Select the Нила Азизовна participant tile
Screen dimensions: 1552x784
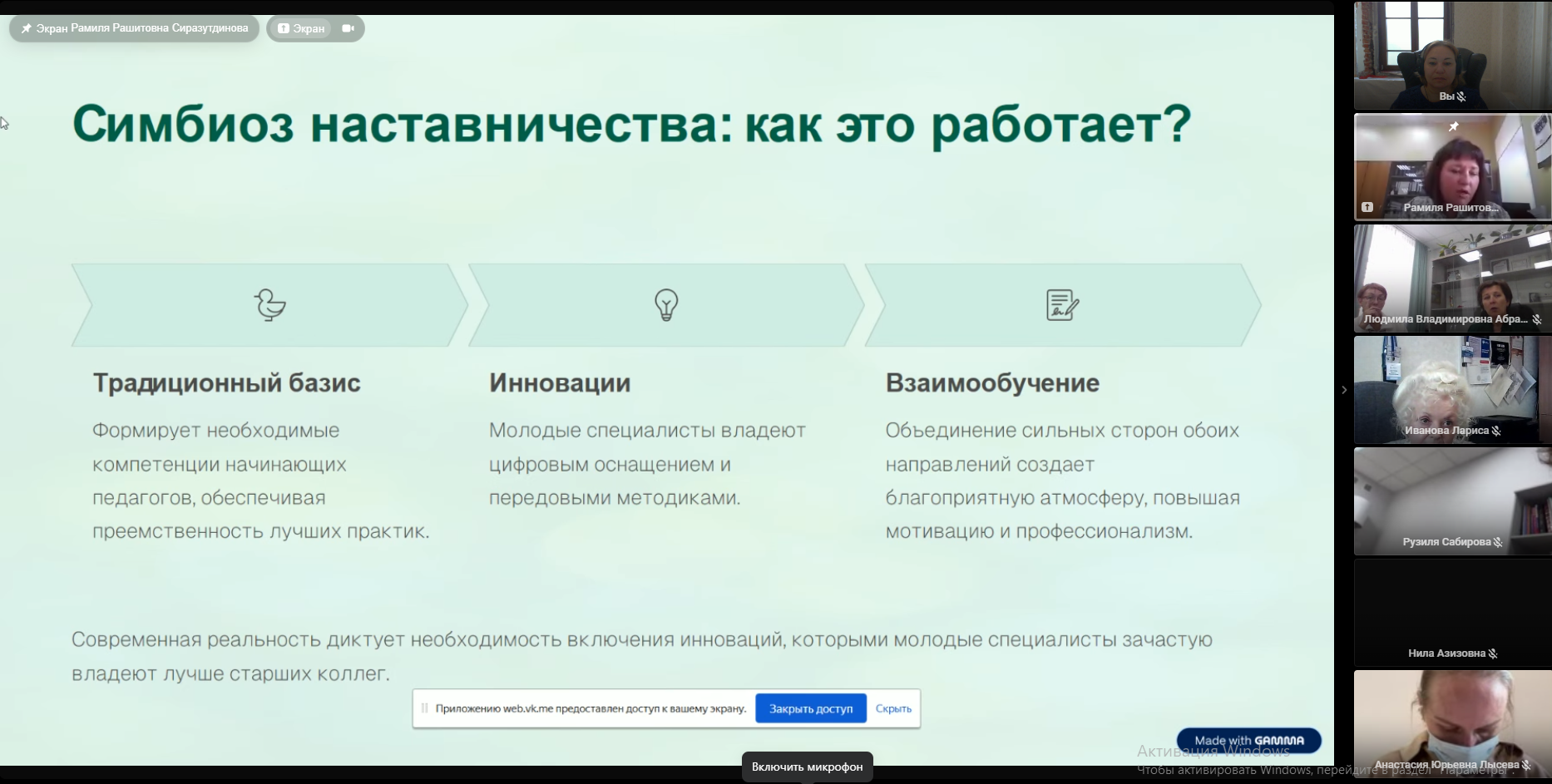coord(1452,612)
